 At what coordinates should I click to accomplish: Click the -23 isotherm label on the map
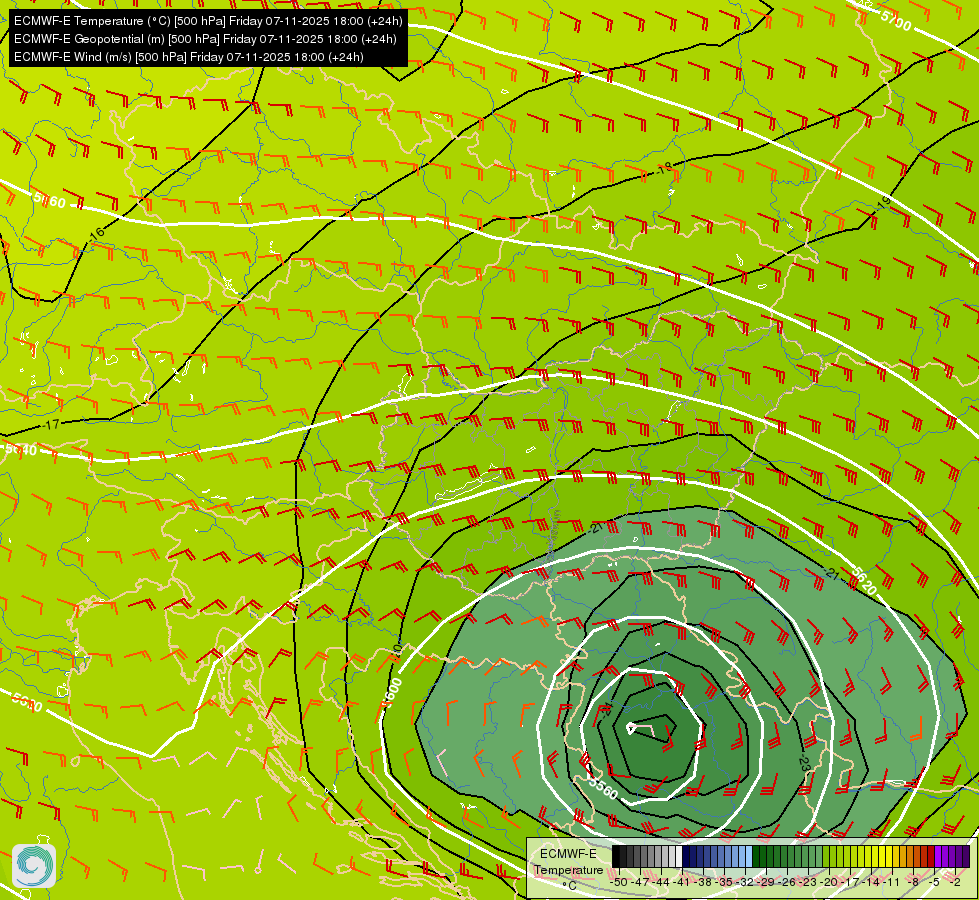(x=804, y=763)
